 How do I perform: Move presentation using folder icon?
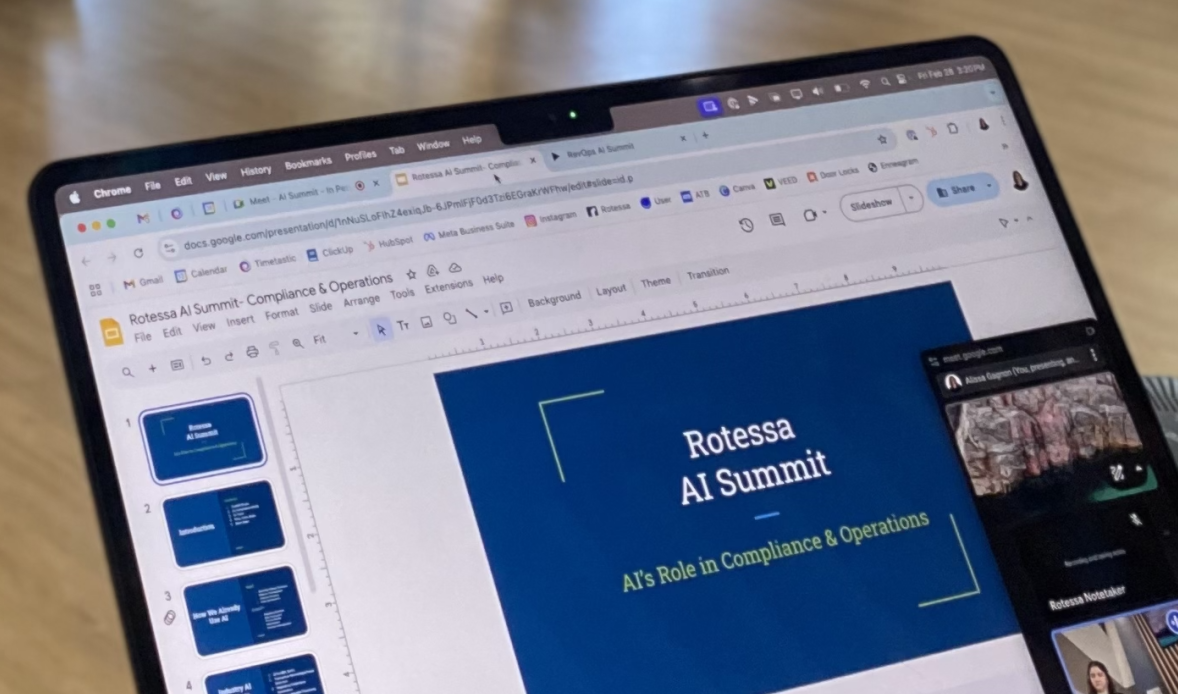433,270
